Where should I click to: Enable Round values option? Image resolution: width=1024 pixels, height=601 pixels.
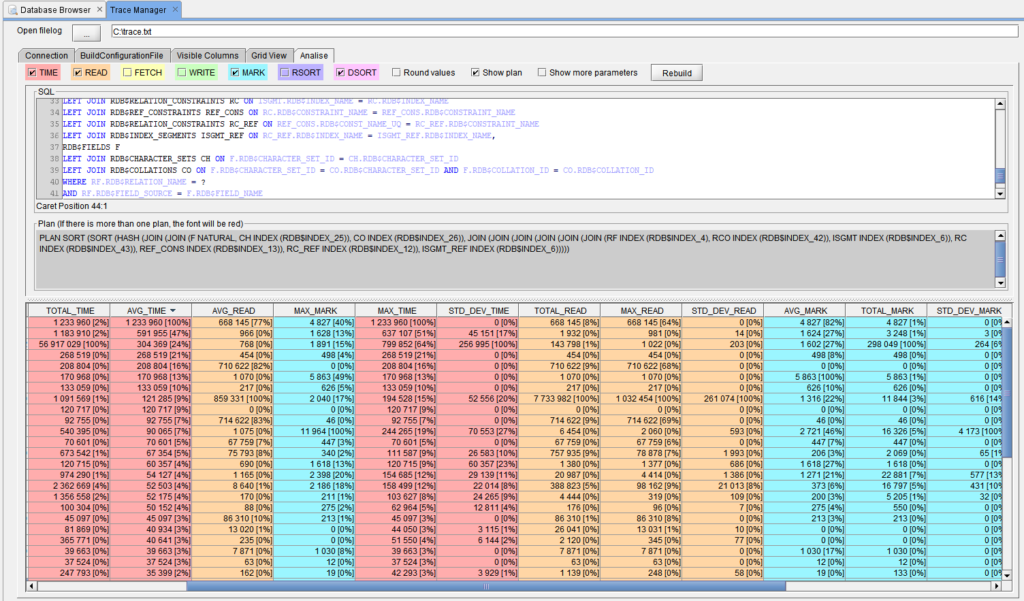[x=397, y=73]
